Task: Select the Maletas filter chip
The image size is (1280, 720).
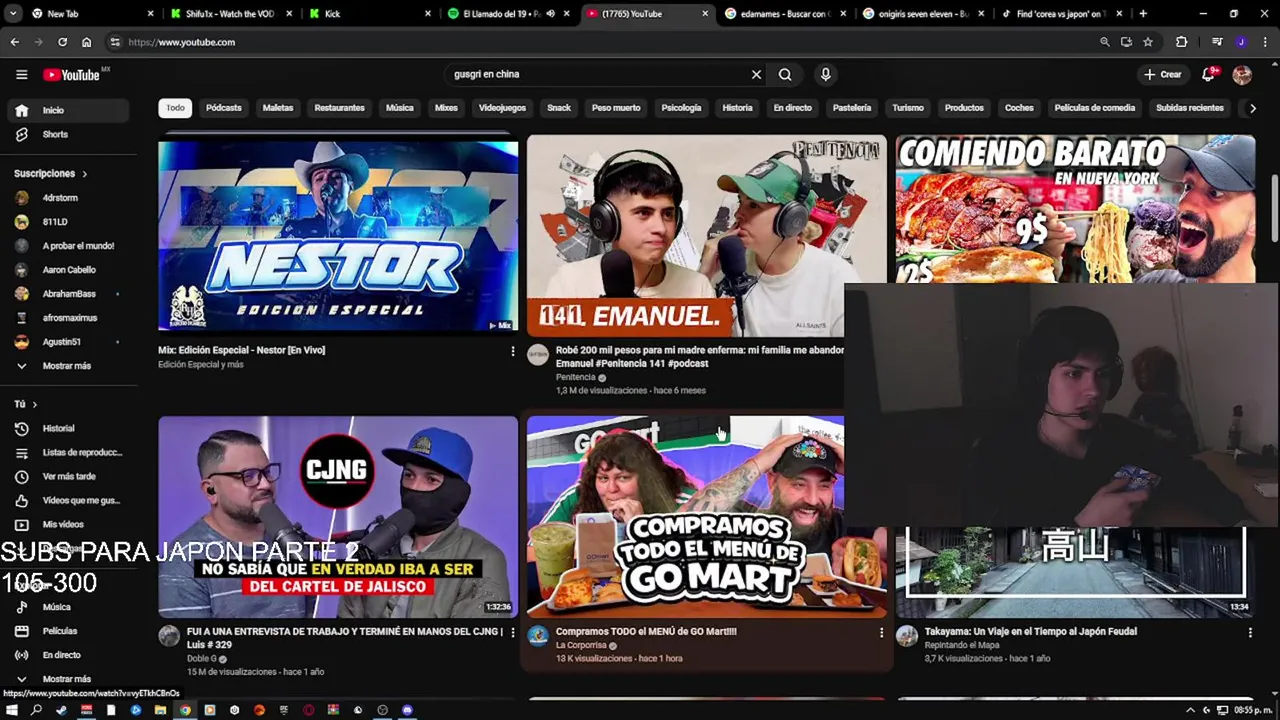Action: click(278, 108)
